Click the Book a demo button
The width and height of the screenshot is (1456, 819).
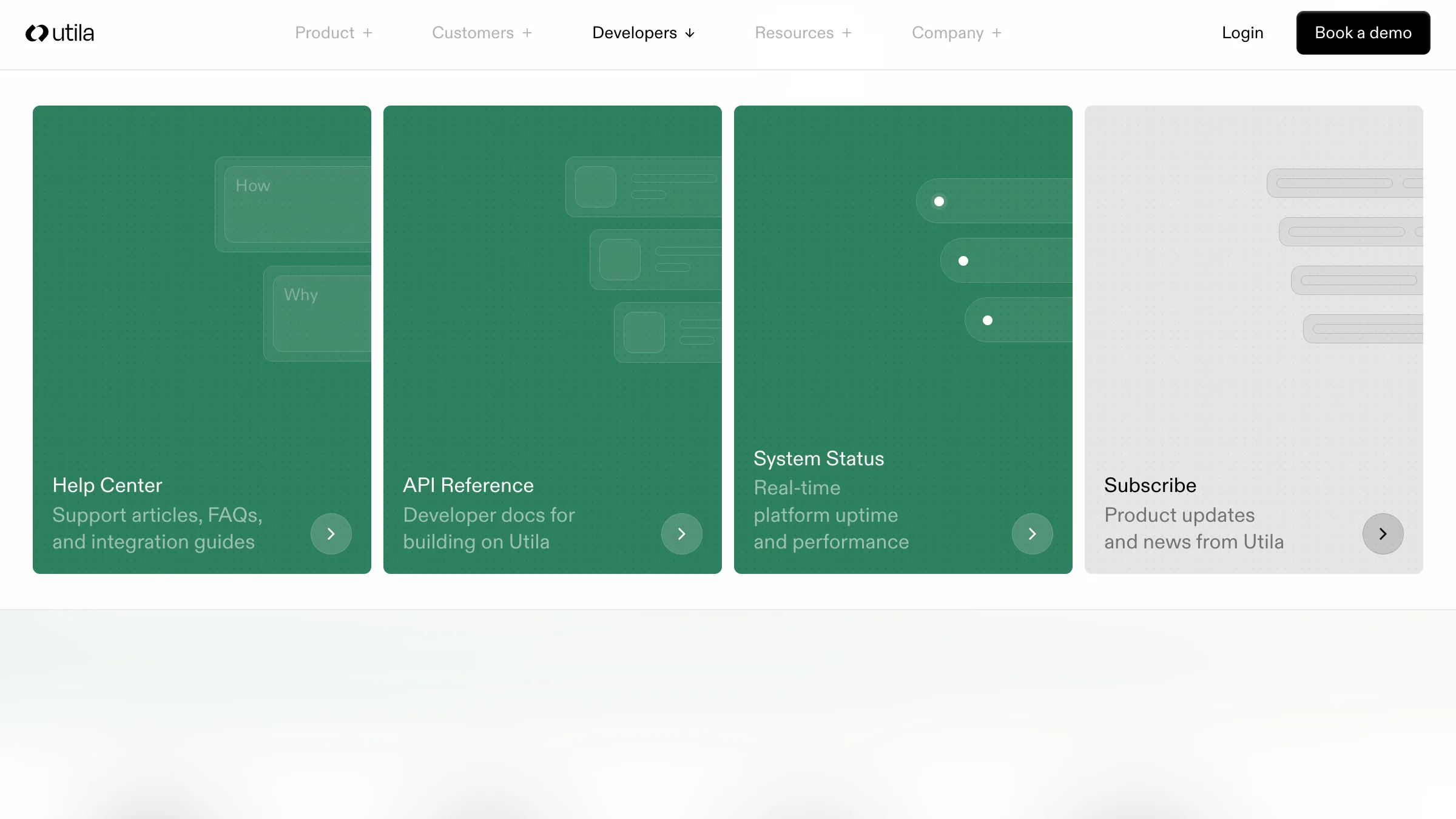pyautogui.click(x=1363, y=33)
